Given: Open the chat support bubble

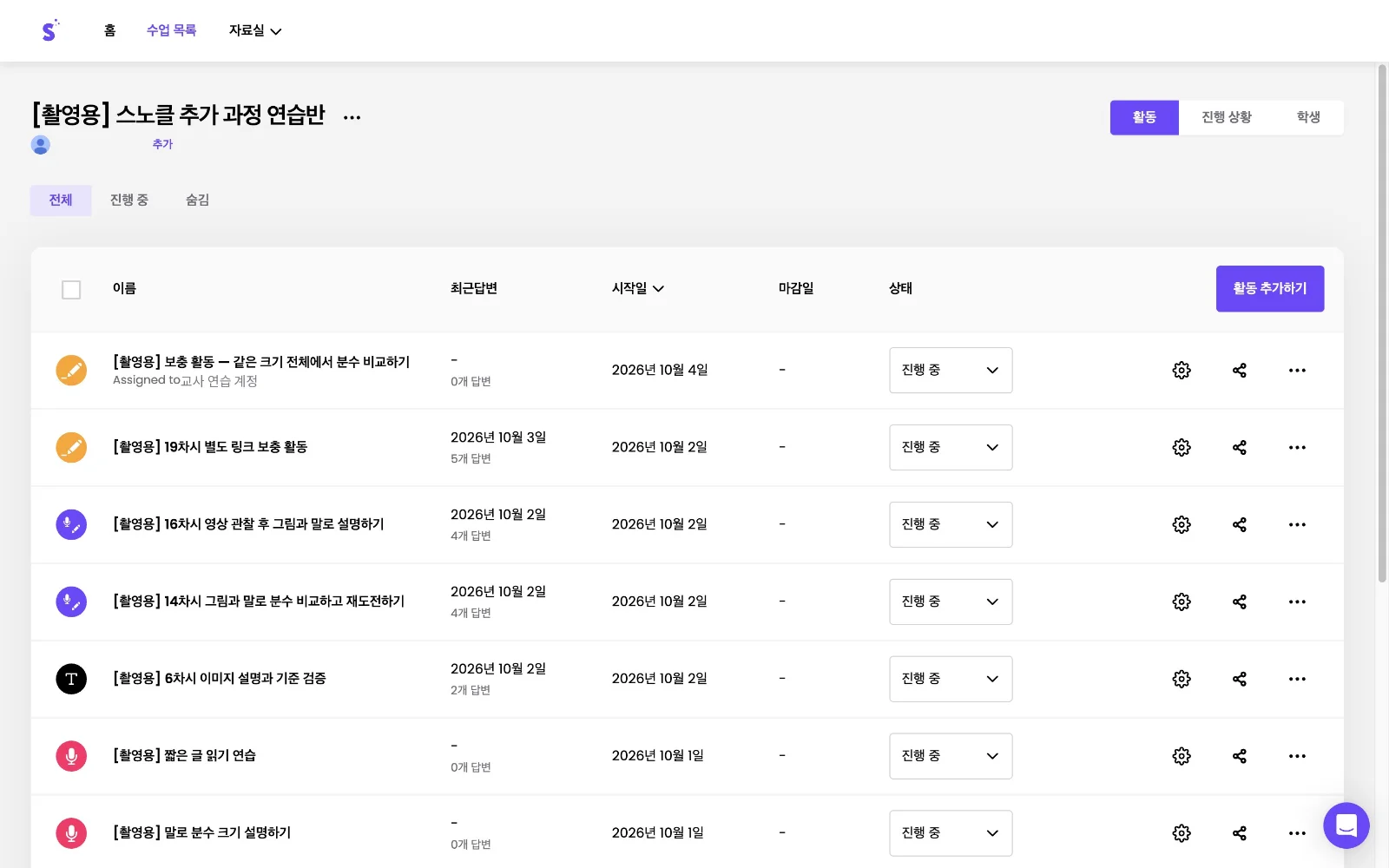Looking at the screenshot, I should (x=1346, y=825).
